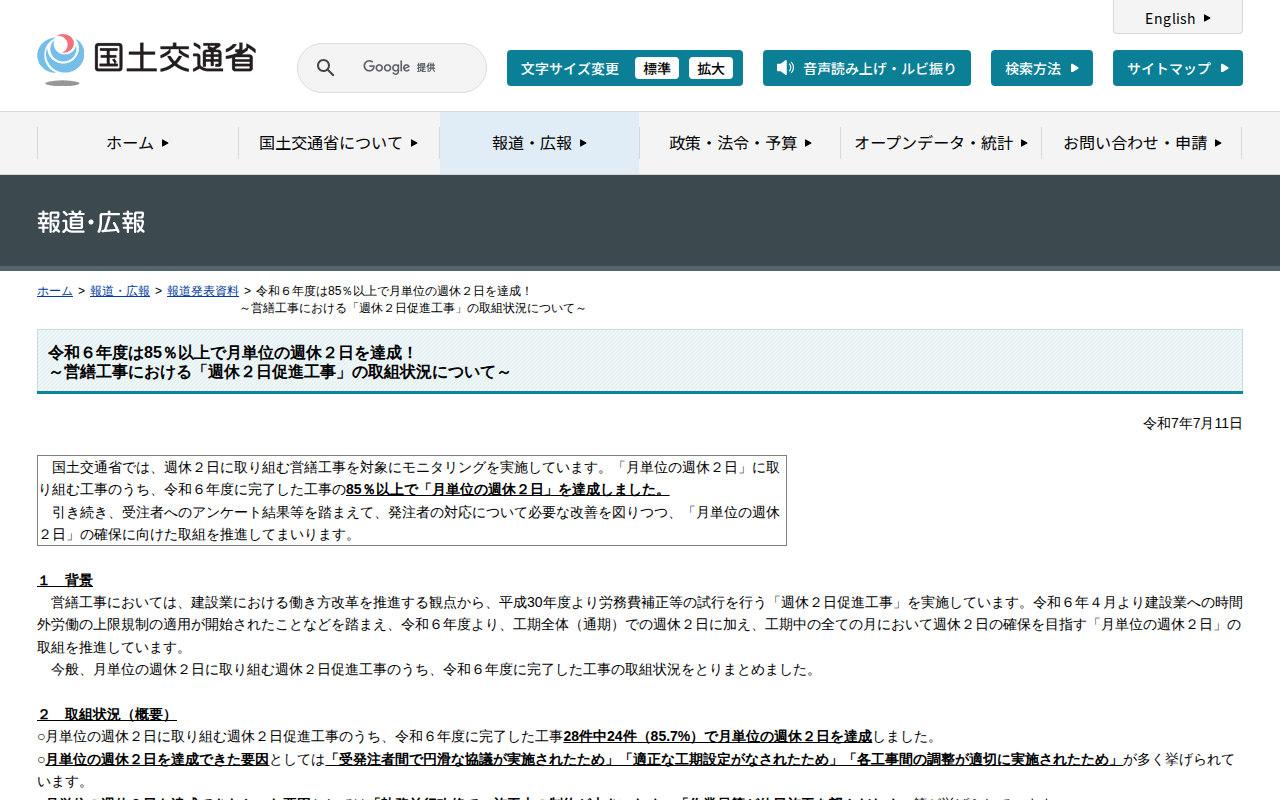Click the bold text 月単位の週休２日を達成できた要因
The height and width of the screenshot is (800, 1280).
pos(157,759)
